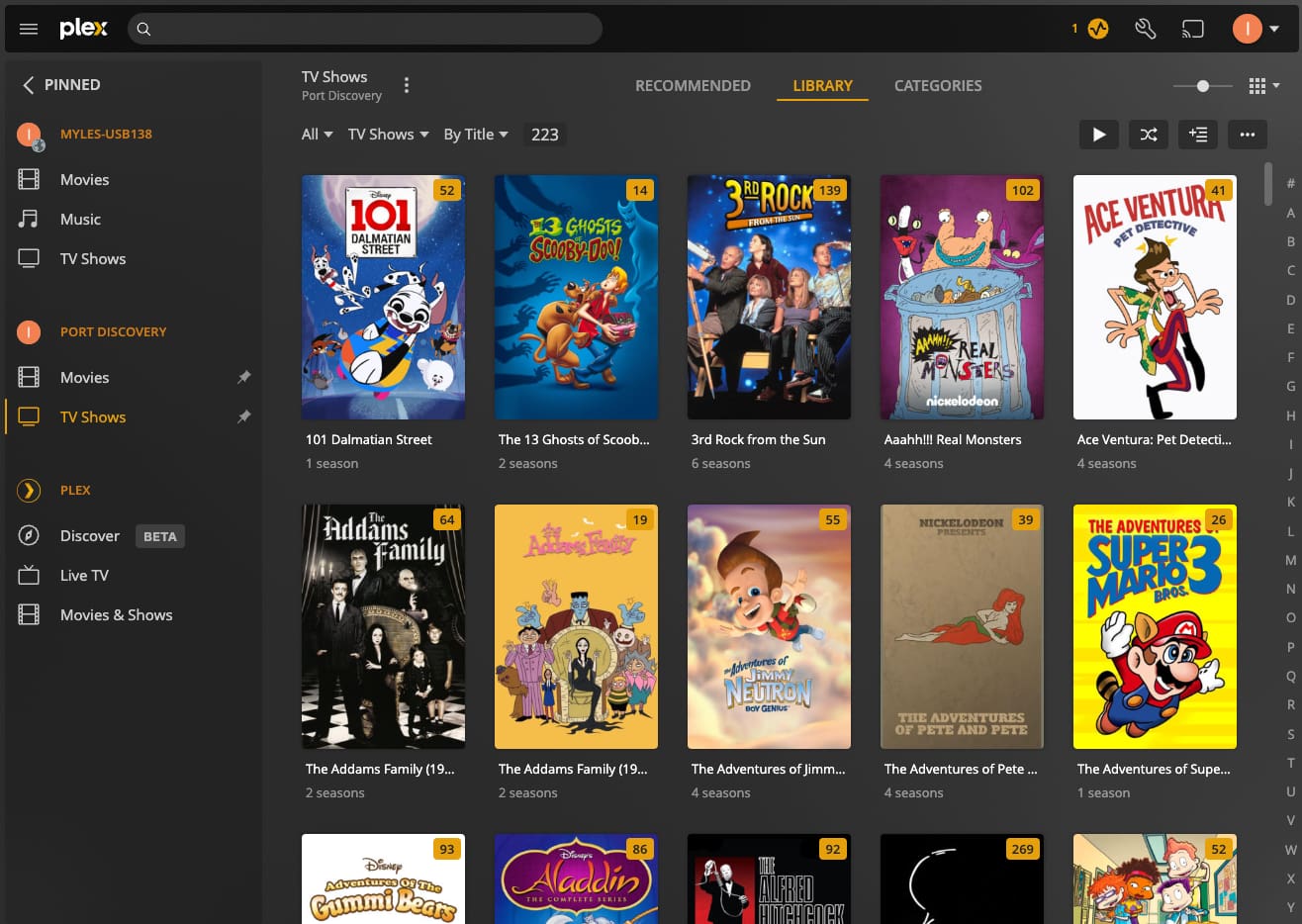1302x924 pixels.
Task: Open the Aladdin series poster
Action: pyautogui.click(x=576, y=878)
